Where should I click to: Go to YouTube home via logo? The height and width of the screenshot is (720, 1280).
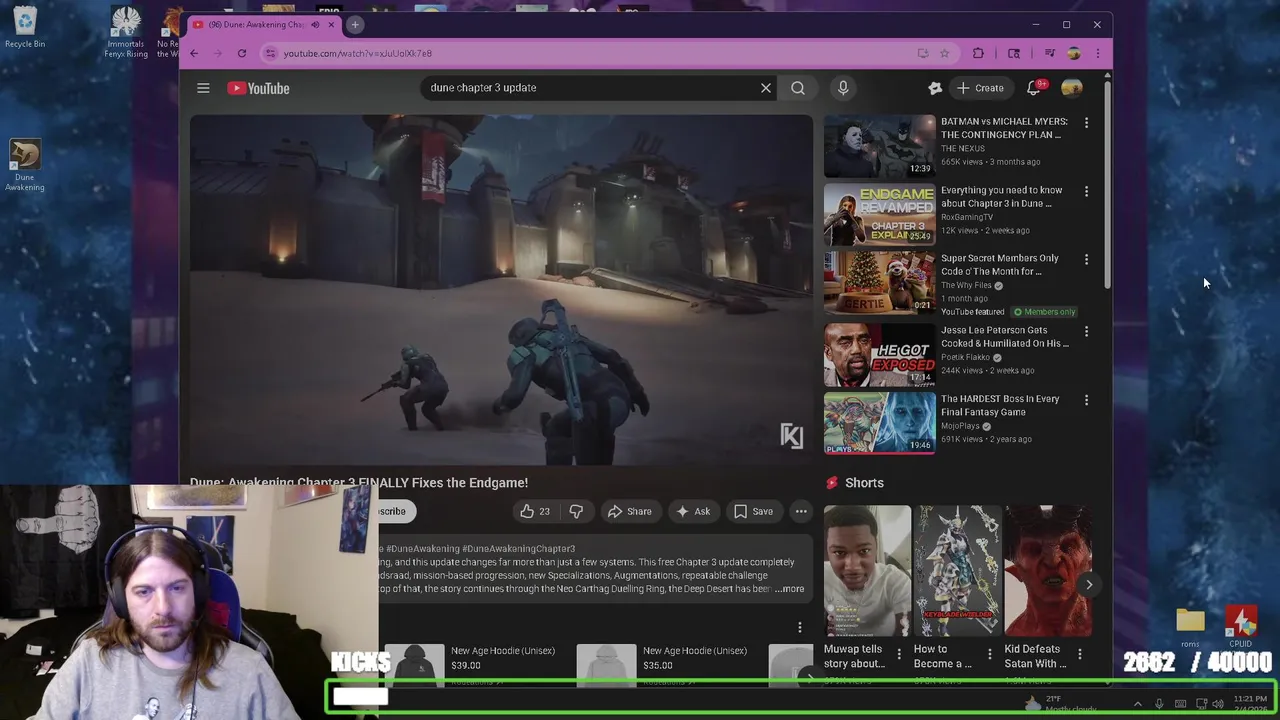(x=258, y=88)
